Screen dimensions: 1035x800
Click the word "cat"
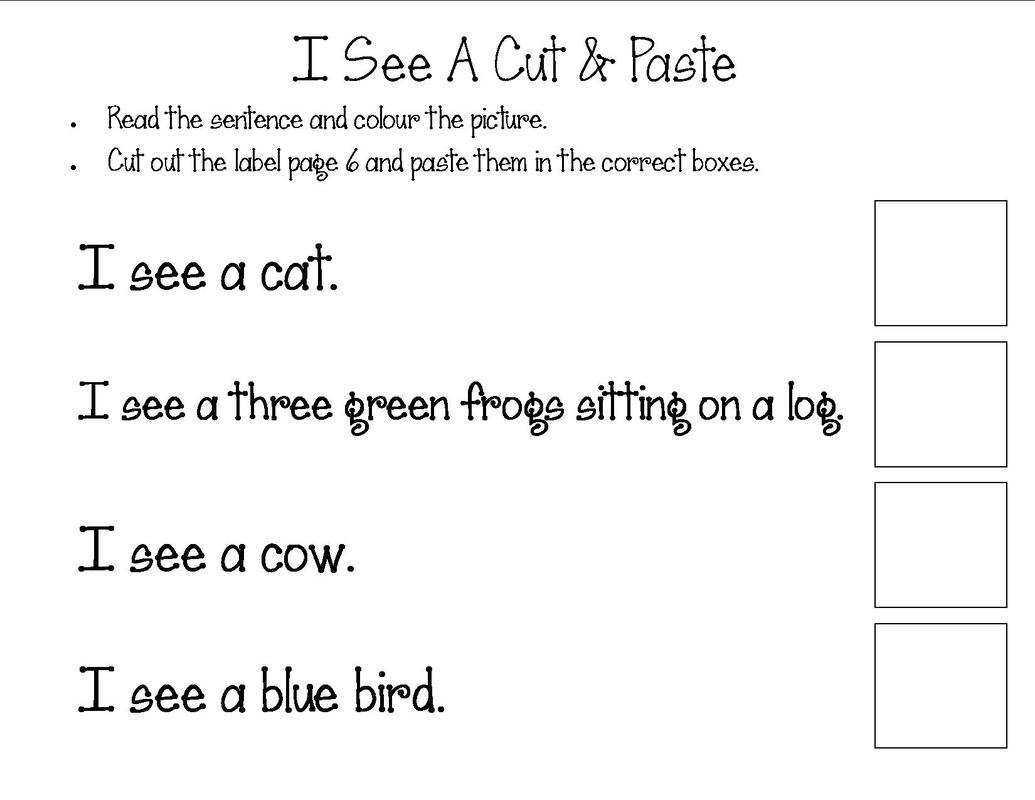tap(297, 272)
